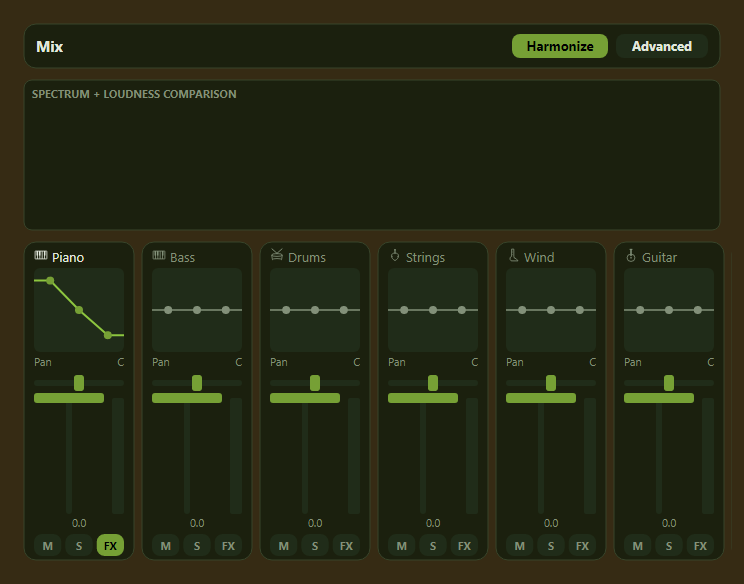744x584 pixels.
Task: Mute the Drums channel
Action: coord(284,546)
